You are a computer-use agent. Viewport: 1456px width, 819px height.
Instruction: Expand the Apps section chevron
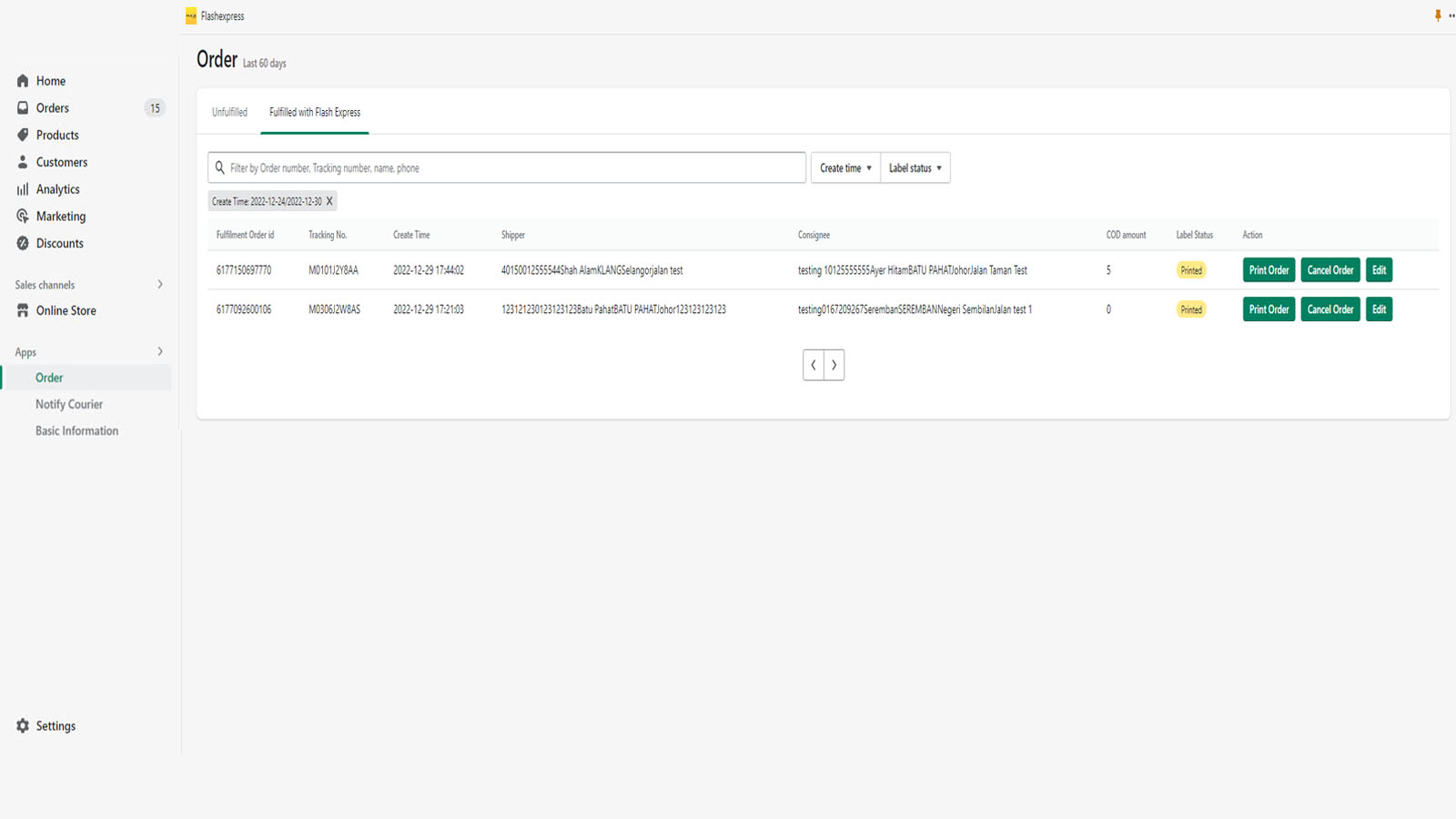160,351
